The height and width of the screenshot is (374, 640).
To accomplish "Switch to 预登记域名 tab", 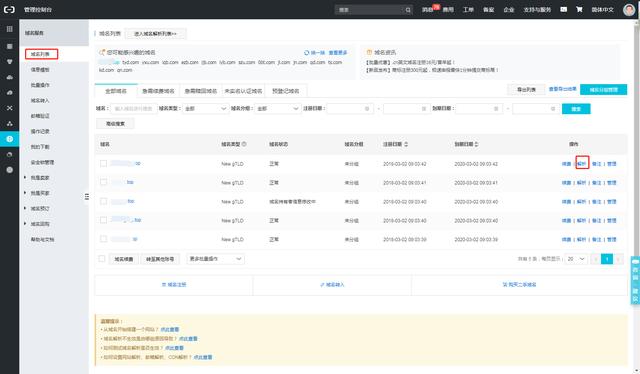I will coord(286,91).
